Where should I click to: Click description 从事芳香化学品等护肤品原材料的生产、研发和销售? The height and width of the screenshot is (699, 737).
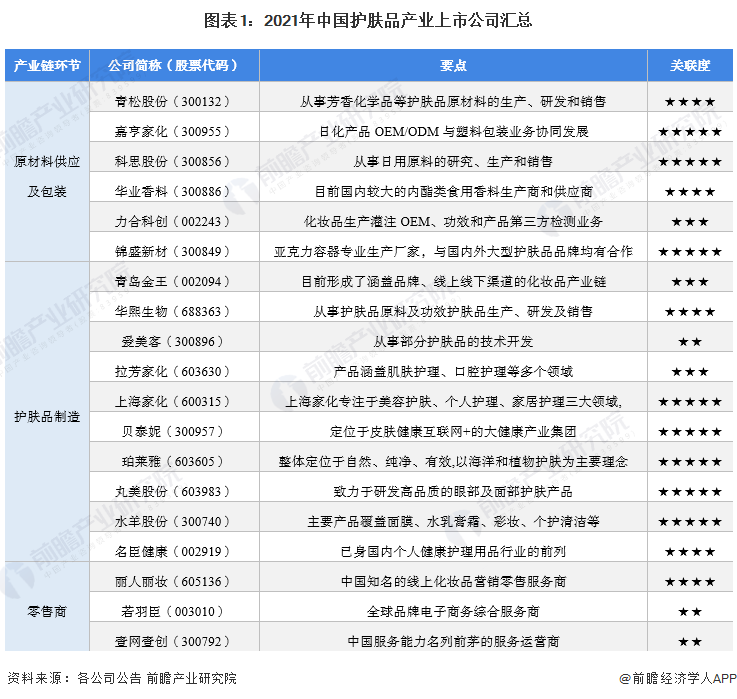(453, 102)
